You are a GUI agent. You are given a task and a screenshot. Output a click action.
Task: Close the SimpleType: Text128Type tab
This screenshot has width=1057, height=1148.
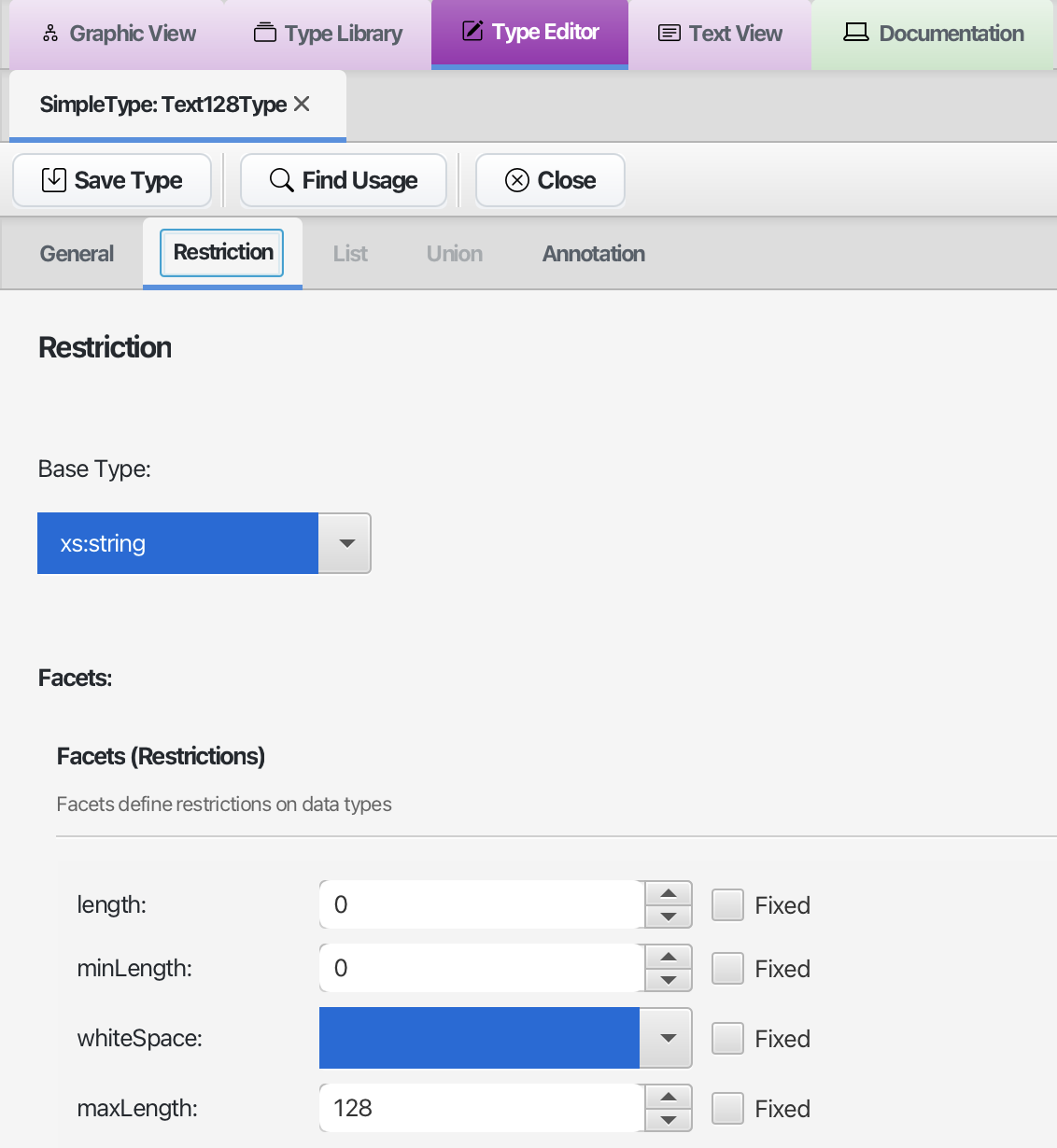click(301, 104)
